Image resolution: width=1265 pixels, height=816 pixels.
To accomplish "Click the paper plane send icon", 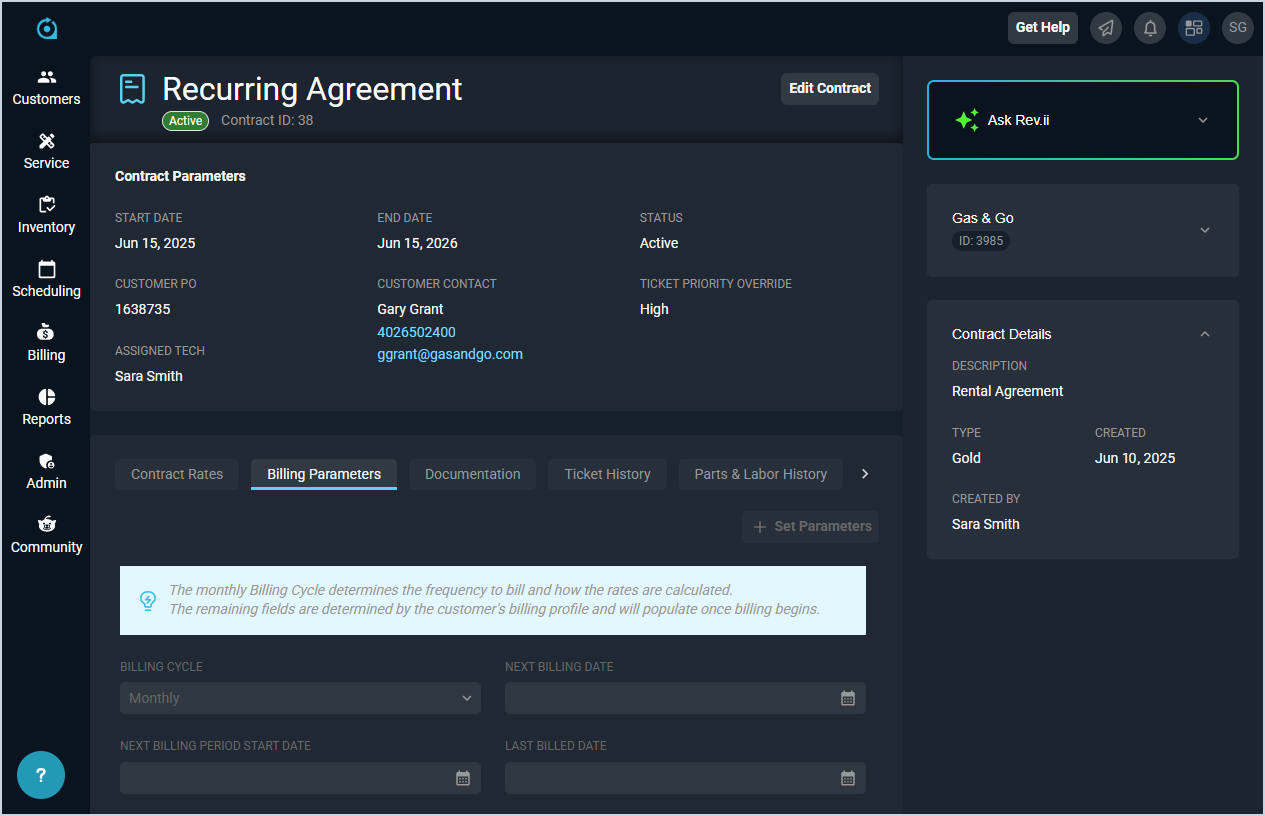I will (1106, 28).
